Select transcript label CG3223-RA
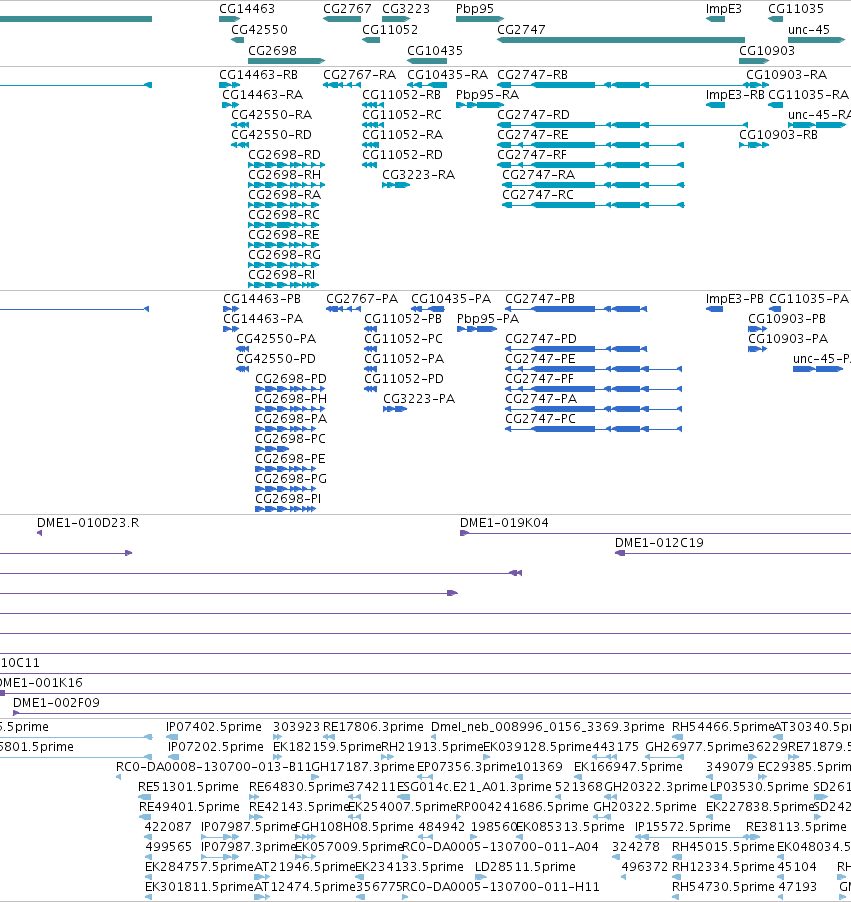The width and height of the screenshot is (851, 902). coord(418,174)
